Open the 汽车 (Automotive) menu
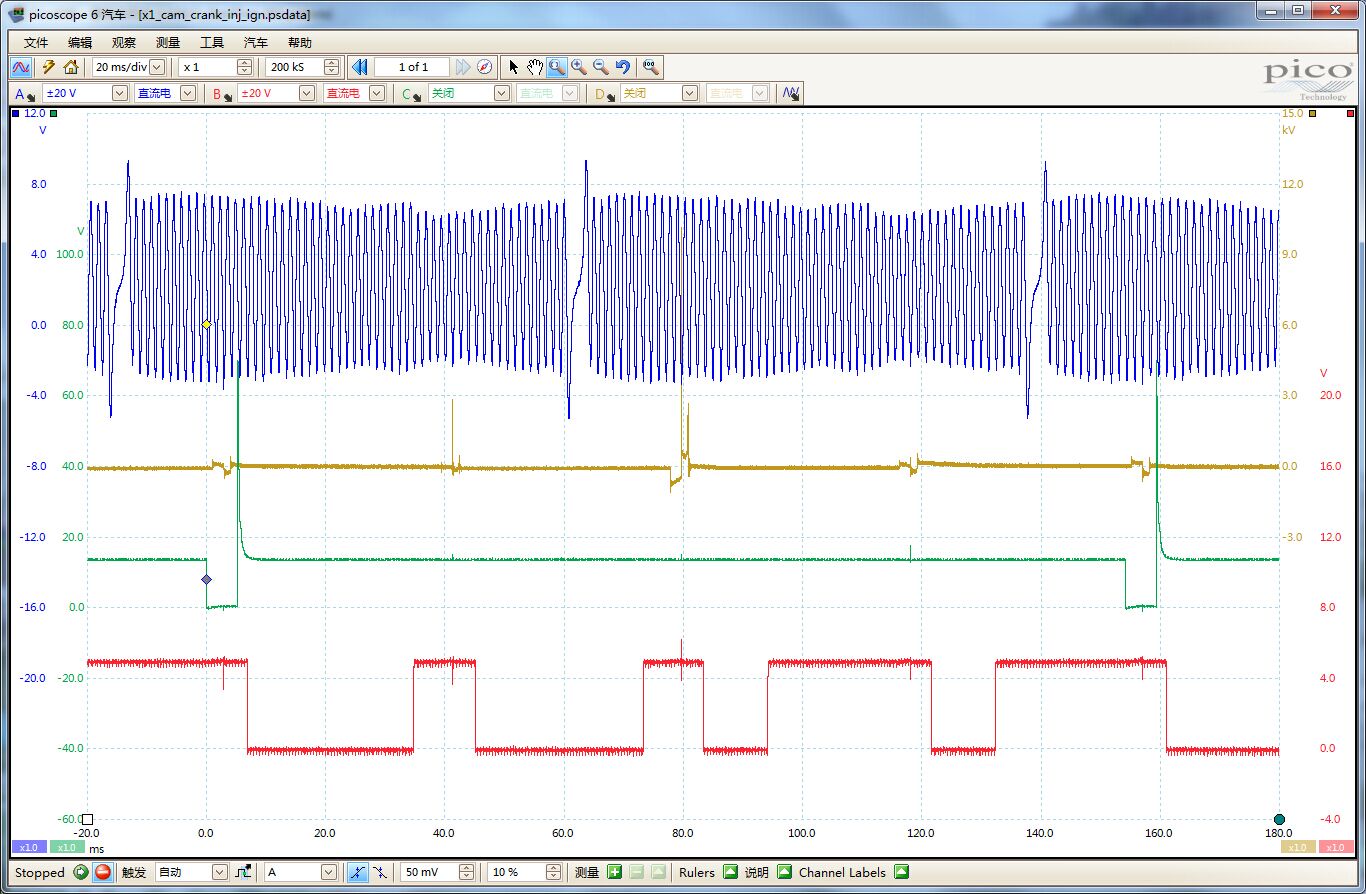Image resolution: width=1366 pixels, height=894 pixels. (x=256, y=42)
